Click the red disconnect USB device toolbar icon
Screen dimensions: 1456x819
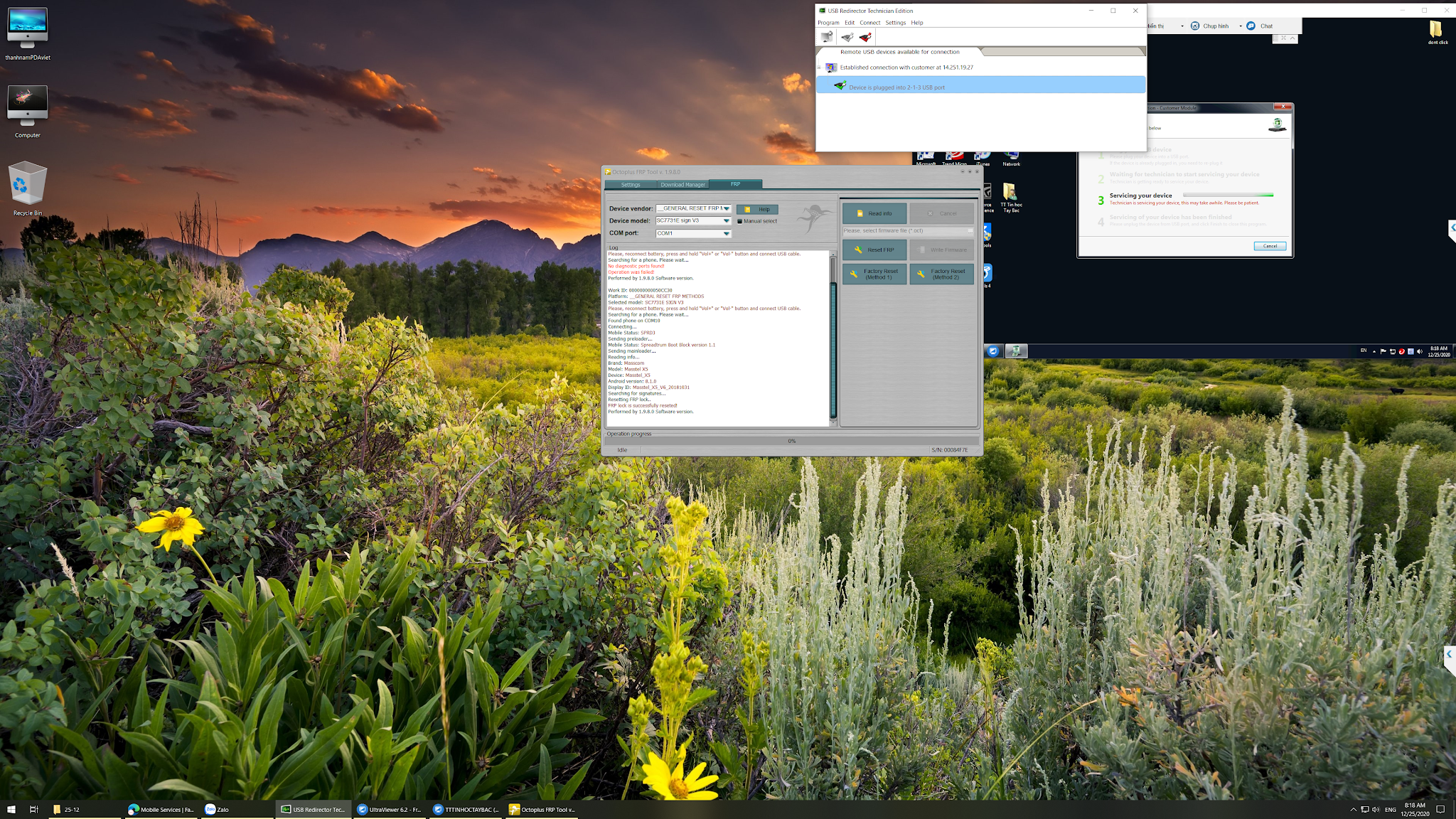(x=865, y=37)
